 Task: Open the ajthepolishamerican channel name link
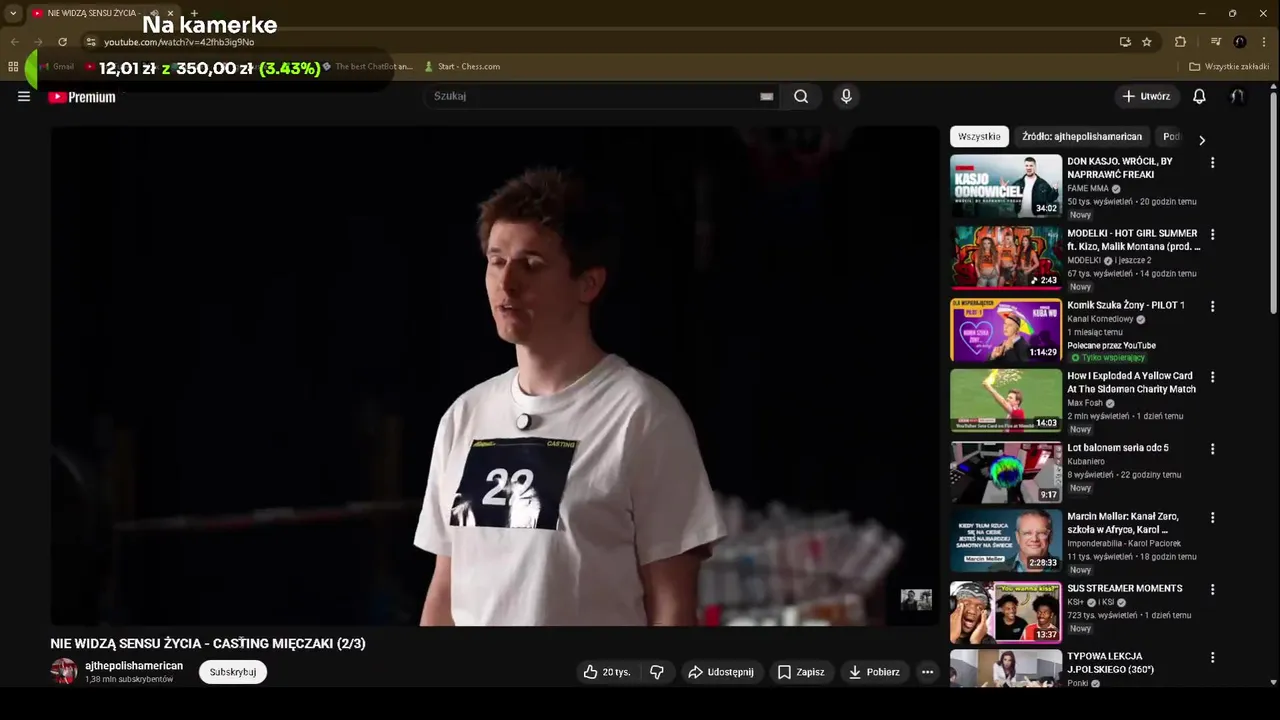coord(134,666)
